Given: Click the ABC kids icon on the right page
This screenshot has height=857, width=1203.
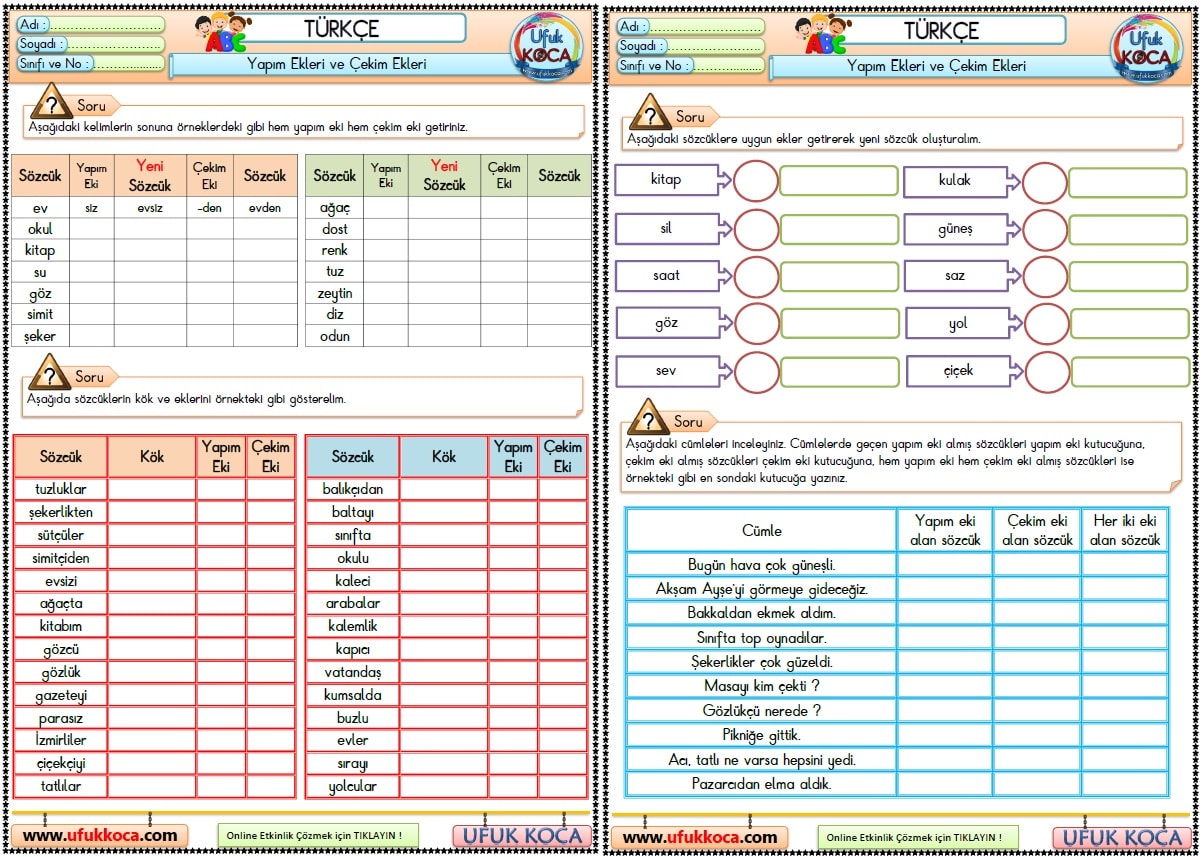Looking at the screenshot, I should (x=825, y=35).
